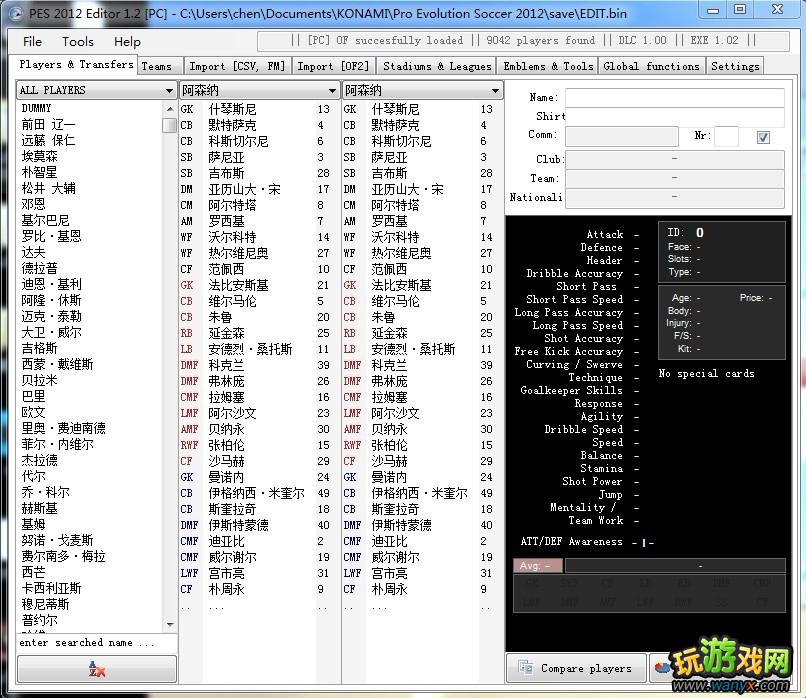Open the Settings tab
Screen dimensions: 806x698
click(x=735, y=66)
